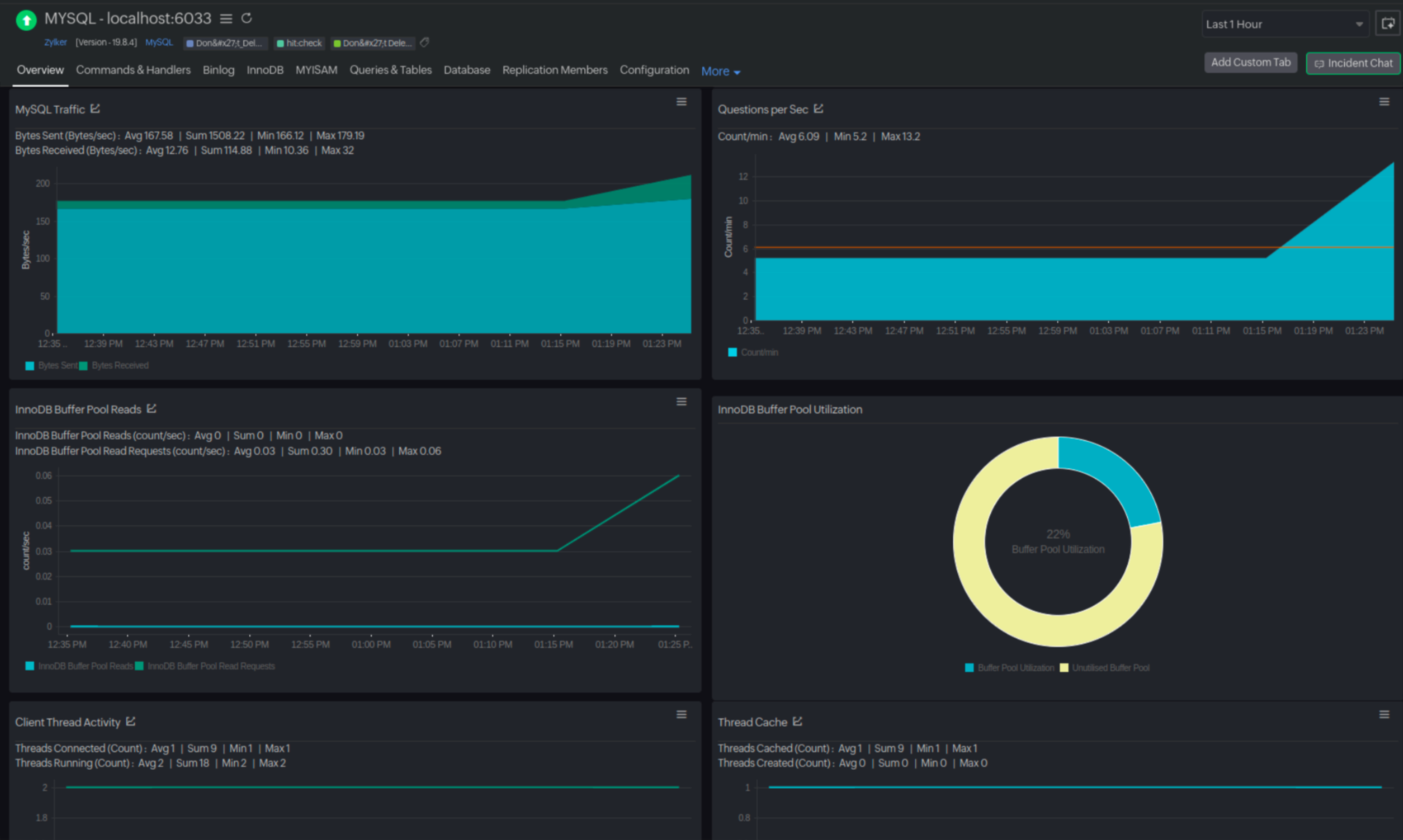1403x840 pixels.
Task: Switch to the InnoDB tab
Action: point(264,70)
